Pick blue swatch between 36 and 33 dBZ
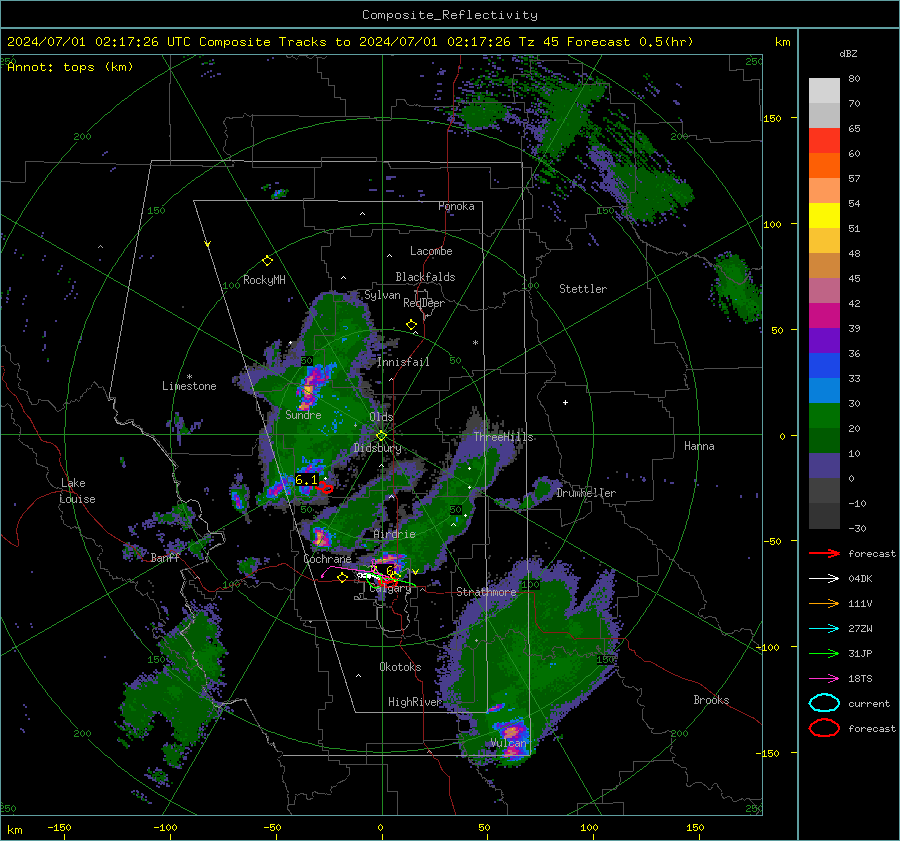900x841 pixels. point(824,366)
